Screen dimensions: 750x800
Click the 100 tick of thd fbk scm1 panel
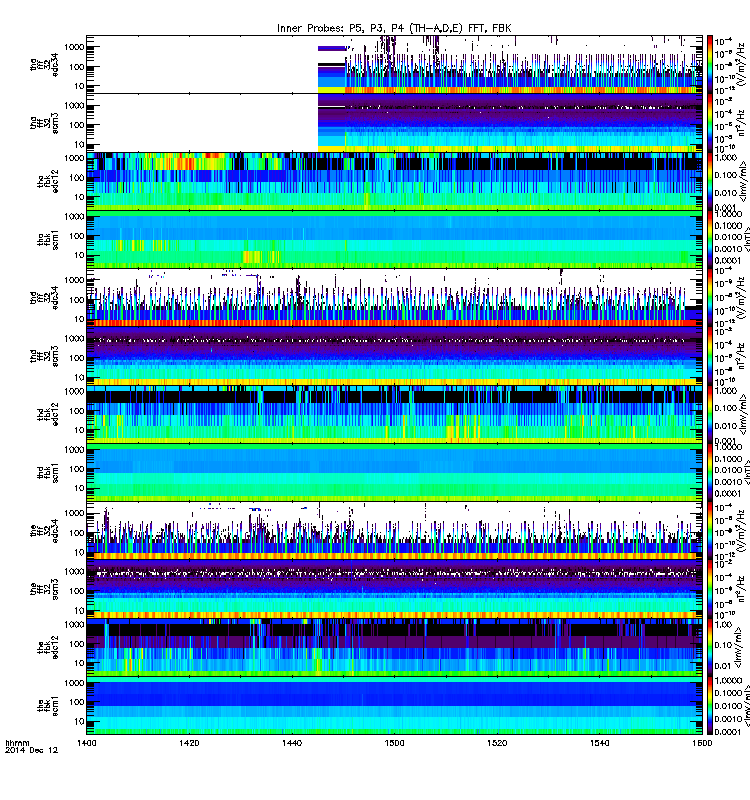[x=77, y=469]
